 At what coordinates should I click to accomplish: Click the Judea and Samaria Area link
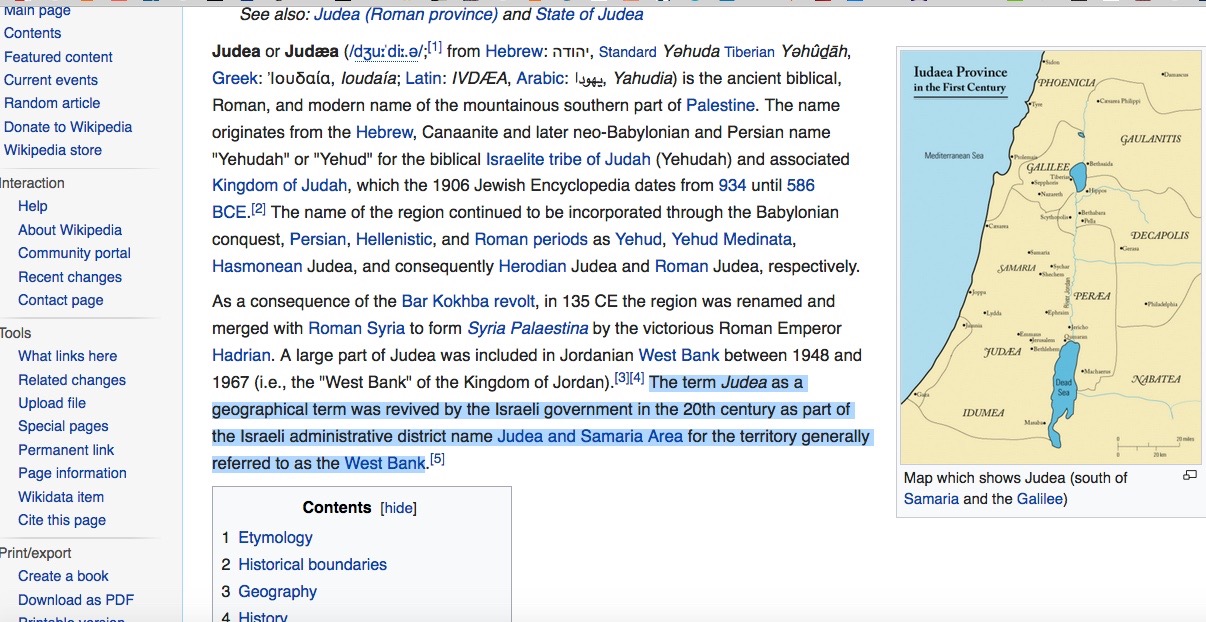[590, 436]
